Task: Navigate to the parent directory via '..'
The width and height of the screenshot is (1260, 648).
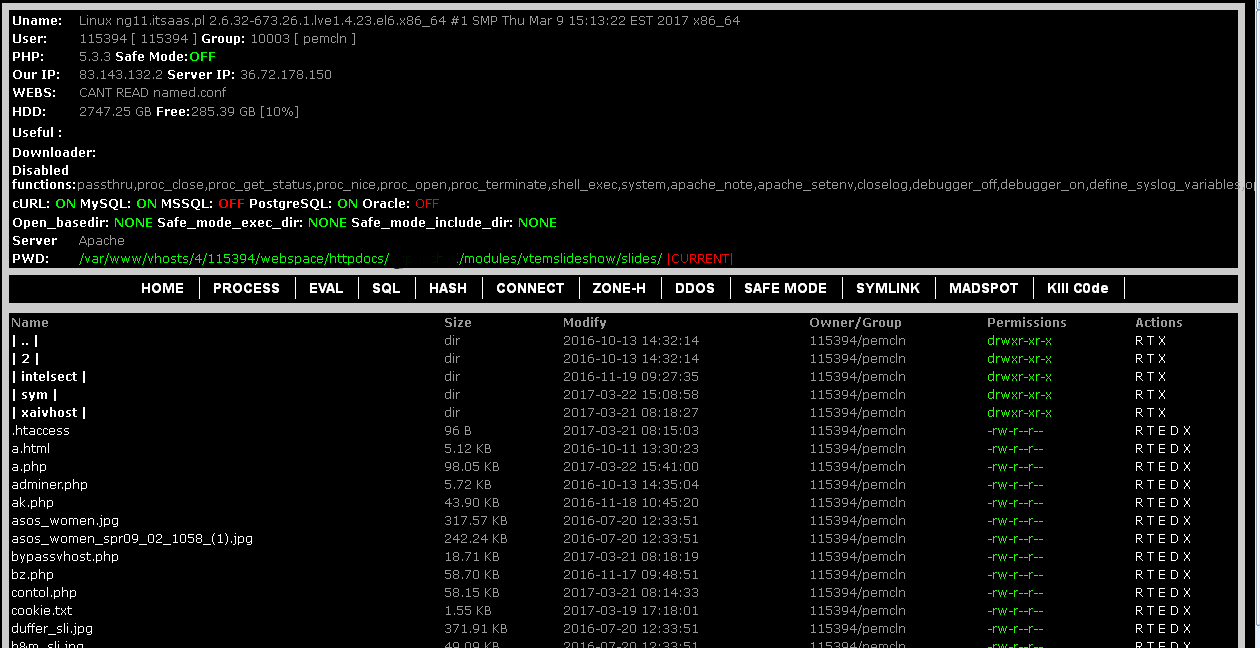Action: (x=25, y=340)
